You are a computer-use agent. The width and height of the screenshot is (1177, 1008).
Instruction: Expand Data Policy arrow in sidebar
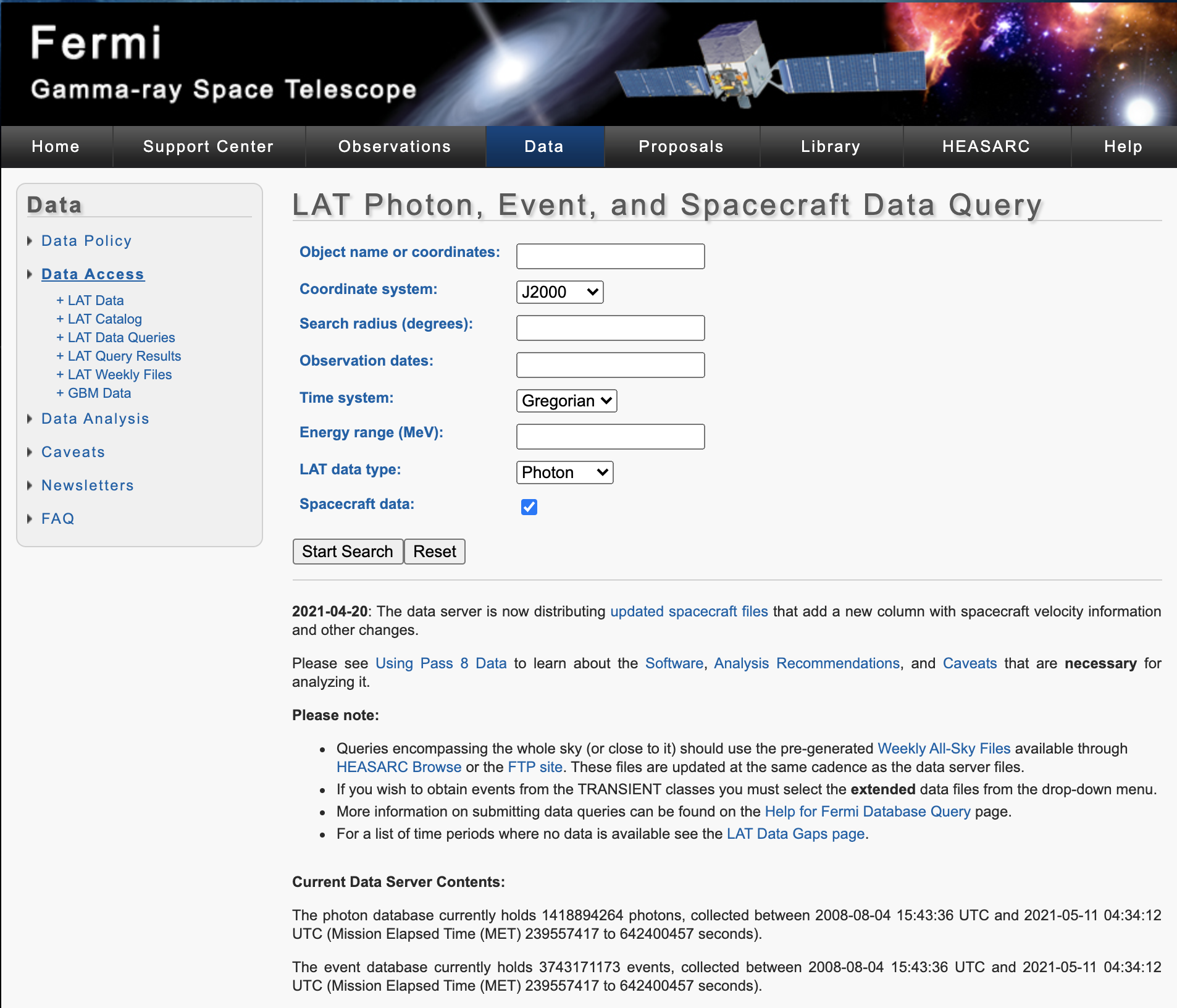click(x=29, y=241)
